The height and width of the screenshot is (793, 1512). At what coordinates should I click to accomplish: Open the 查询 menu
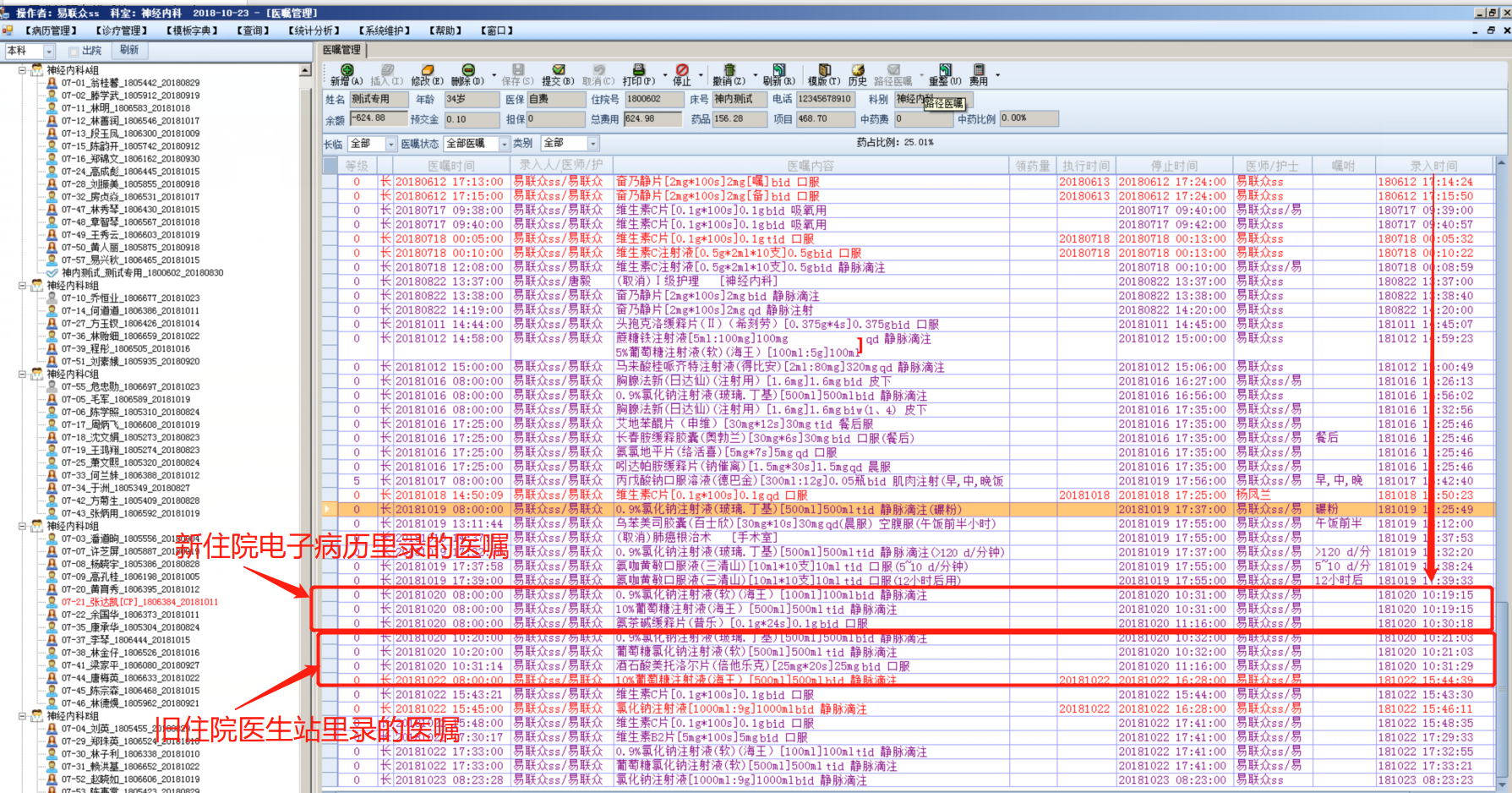tap(254, 31)
